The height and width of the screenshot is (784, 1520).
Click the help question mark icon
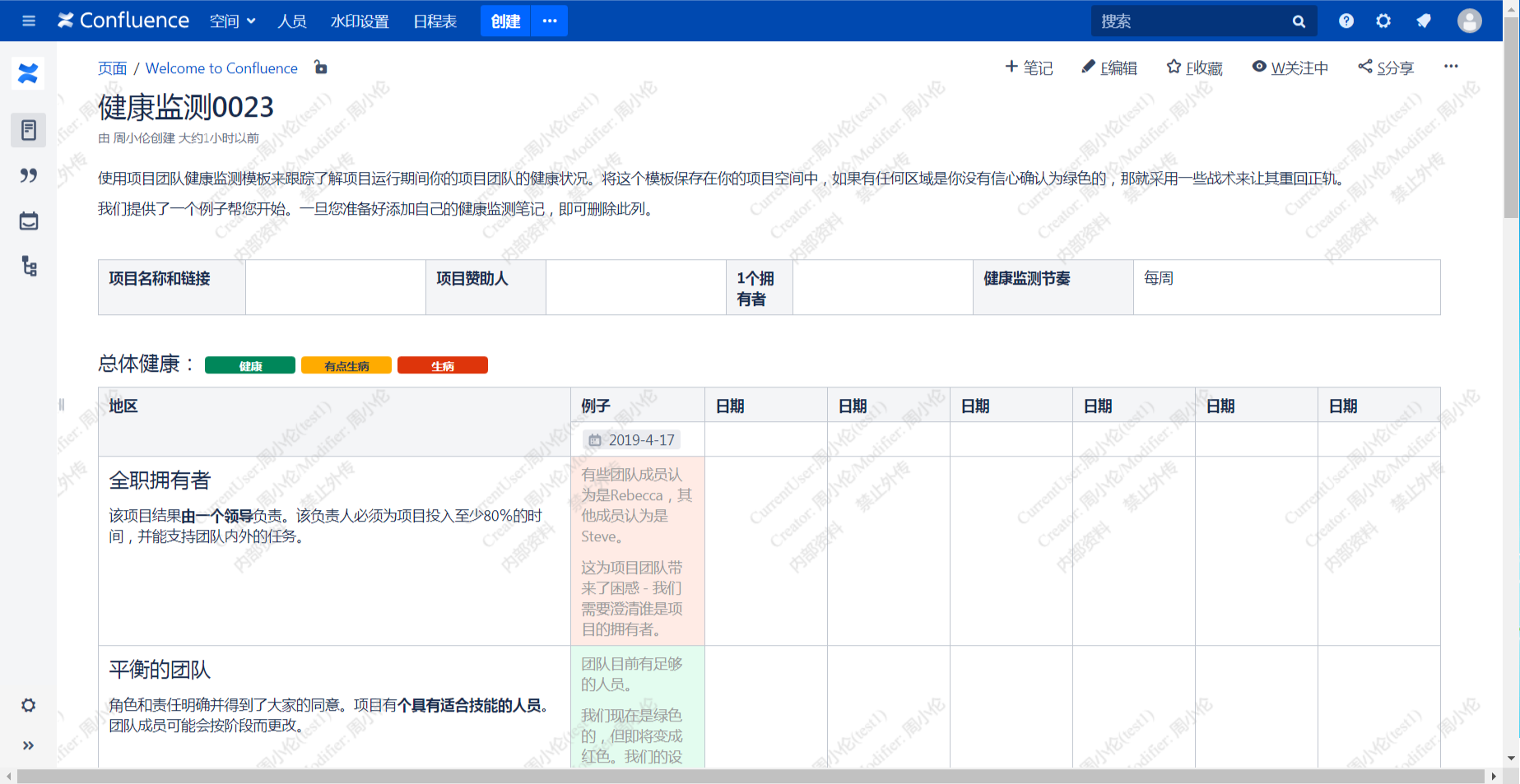point(1346,21)
